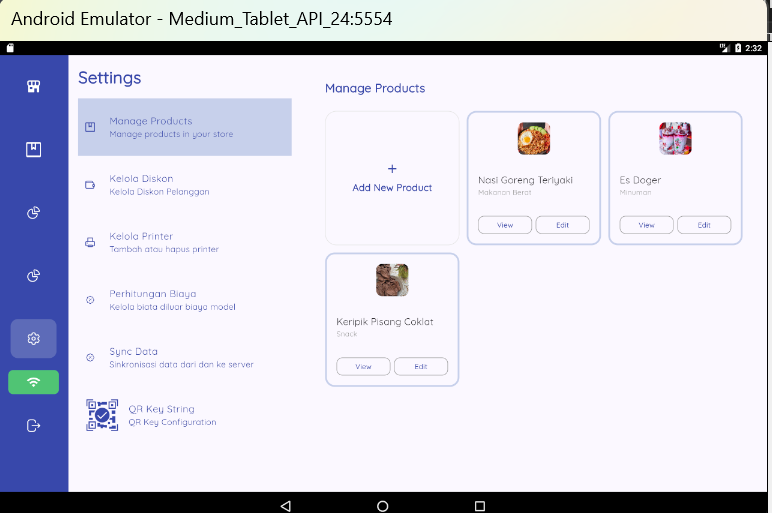
Task: Open the Manage Products settings item
Action: (x=185, y=127)
